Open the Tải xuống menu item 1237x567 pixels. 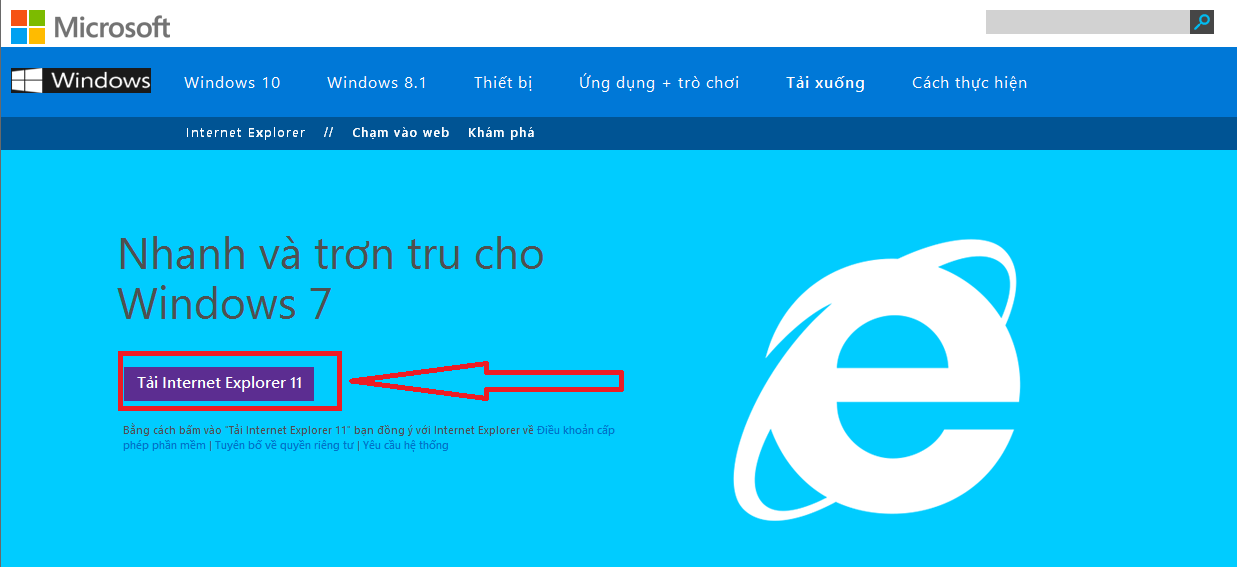(x=825, y=83)
